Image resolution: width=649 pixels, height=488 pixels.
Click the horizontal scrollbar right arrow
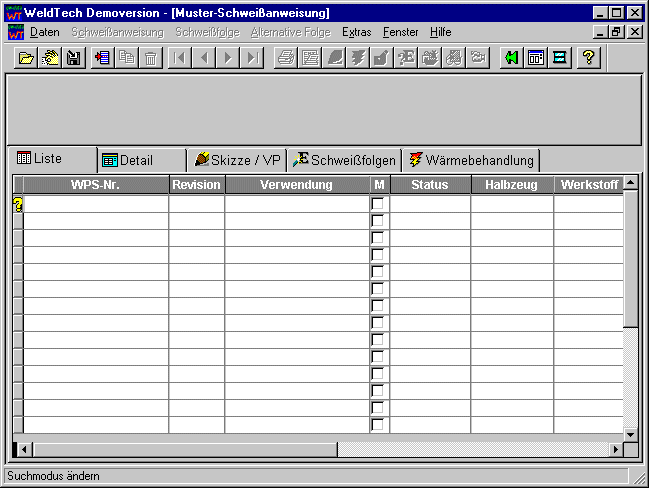(616, 449)
